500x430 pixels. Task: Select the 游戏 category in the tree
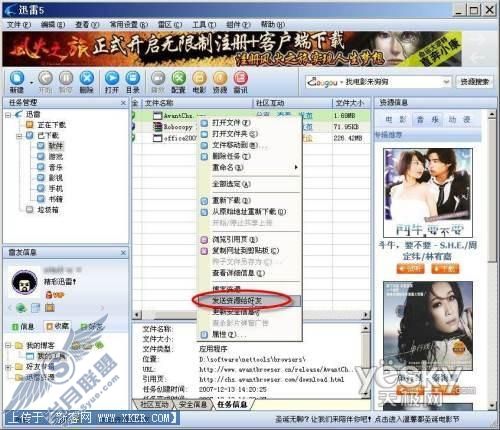pyautogui.click(x=56, y=157)
